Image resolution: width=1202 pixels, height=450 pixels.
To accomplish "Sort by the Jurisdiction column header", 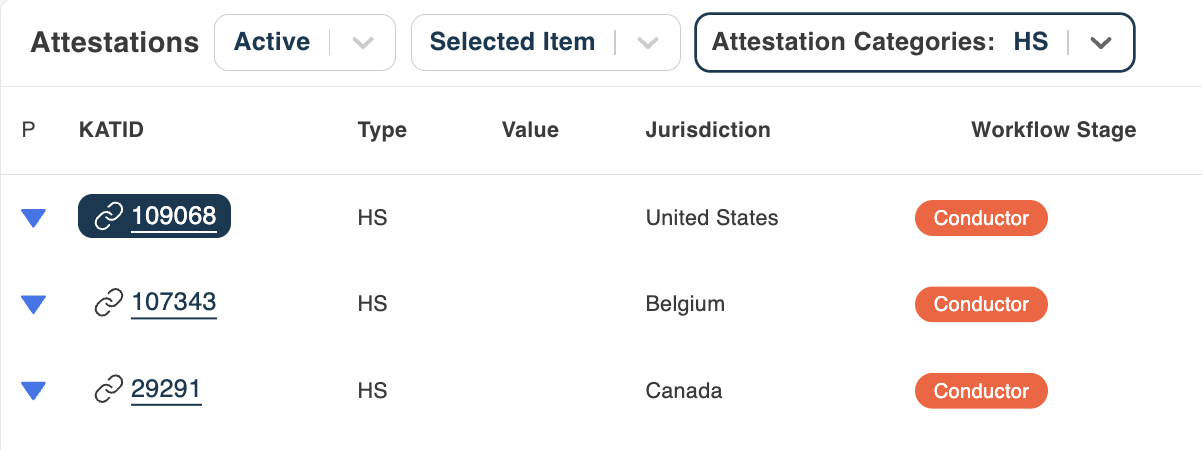I will click(x=708, y=130).
